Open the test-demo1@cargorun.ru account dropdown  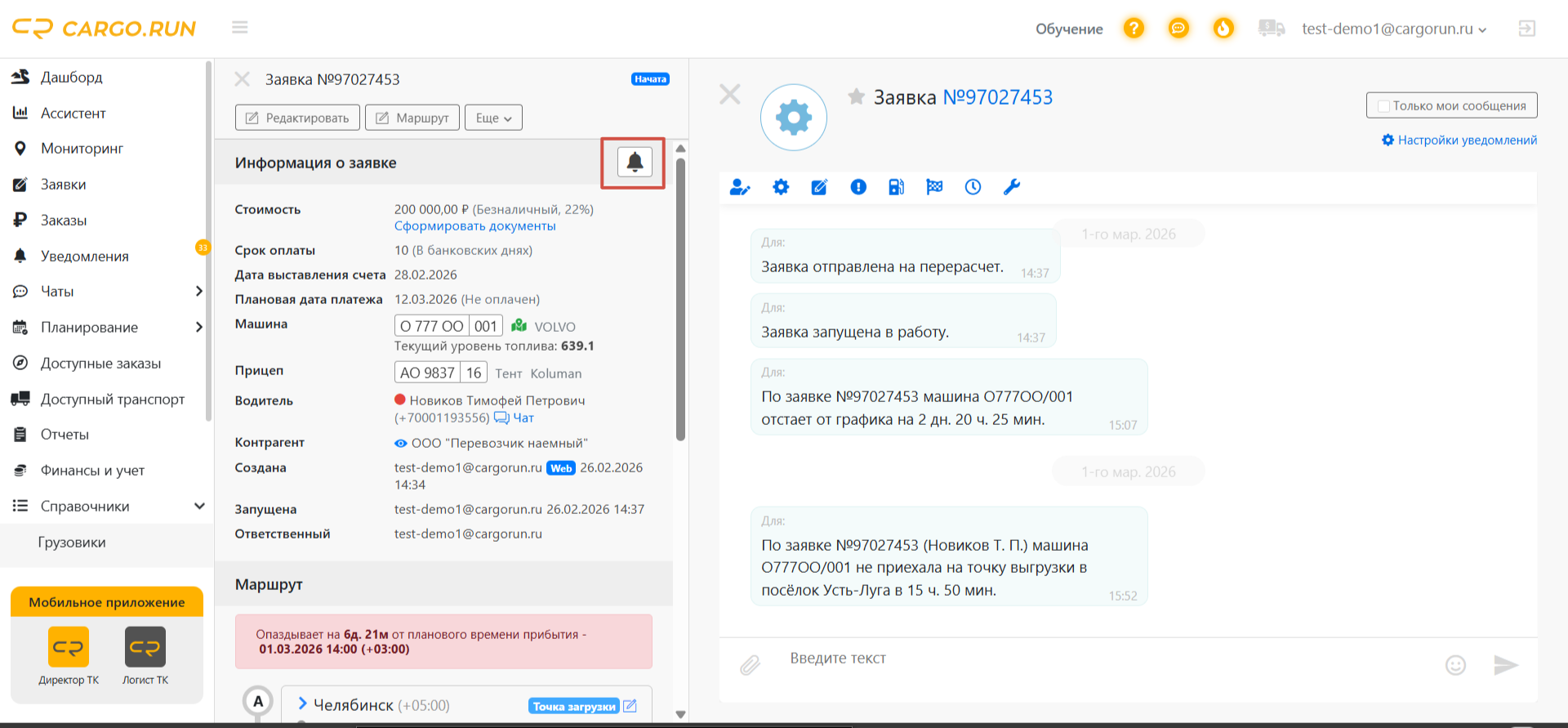click(x=1394, y=29)
